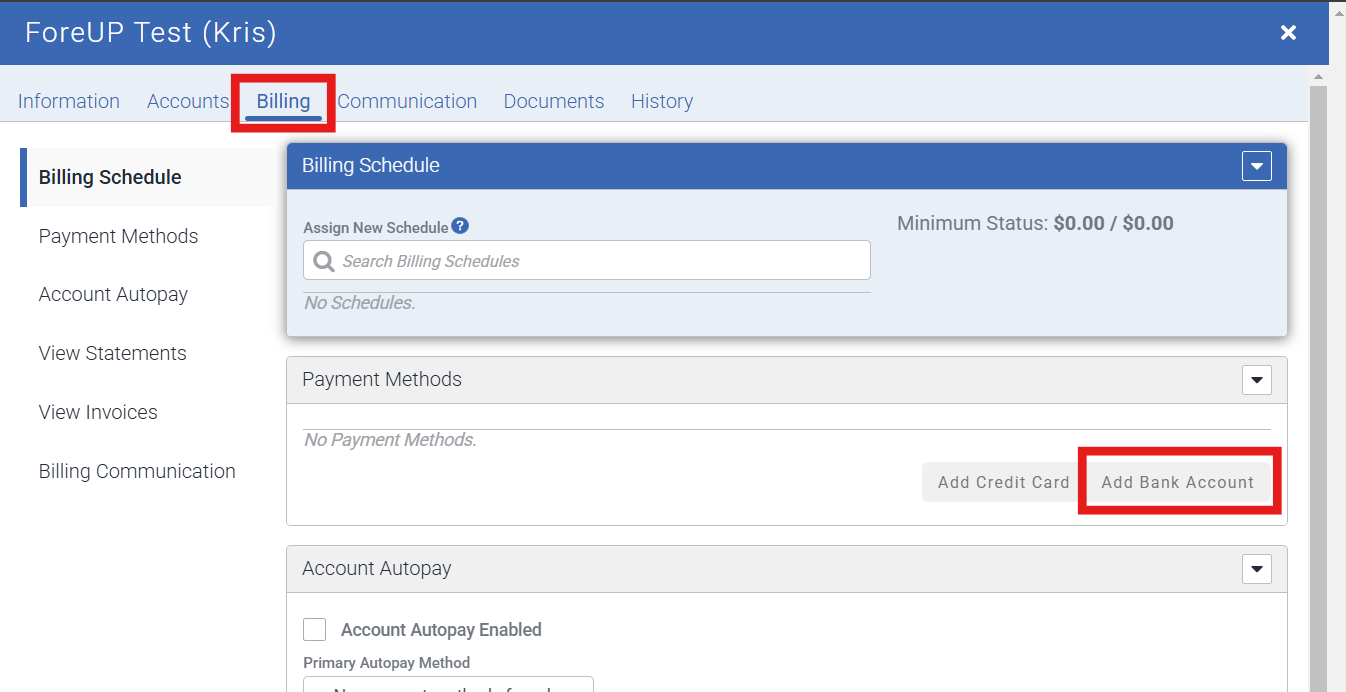Viewport: 1346px width, 692px height.
Task: Collapse the Billing Schedule panel
Action: coord(1256,166)
